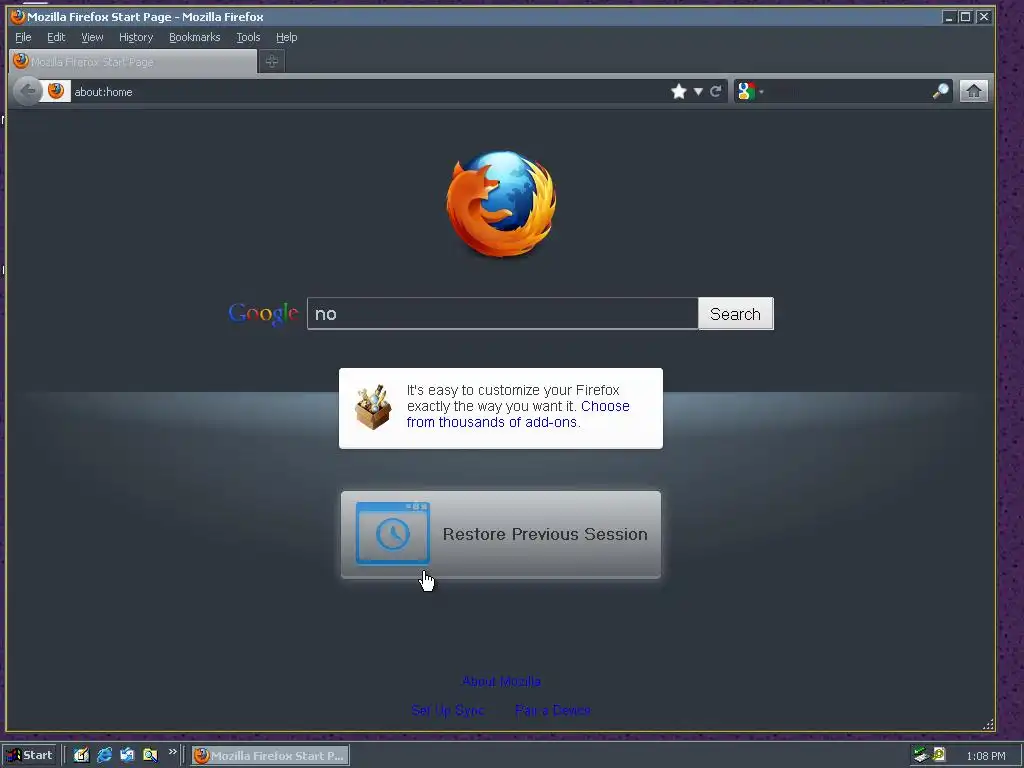Click the back navigation arrow button
This screenshot has width=1024, height=768.
[x=27, y=91]
